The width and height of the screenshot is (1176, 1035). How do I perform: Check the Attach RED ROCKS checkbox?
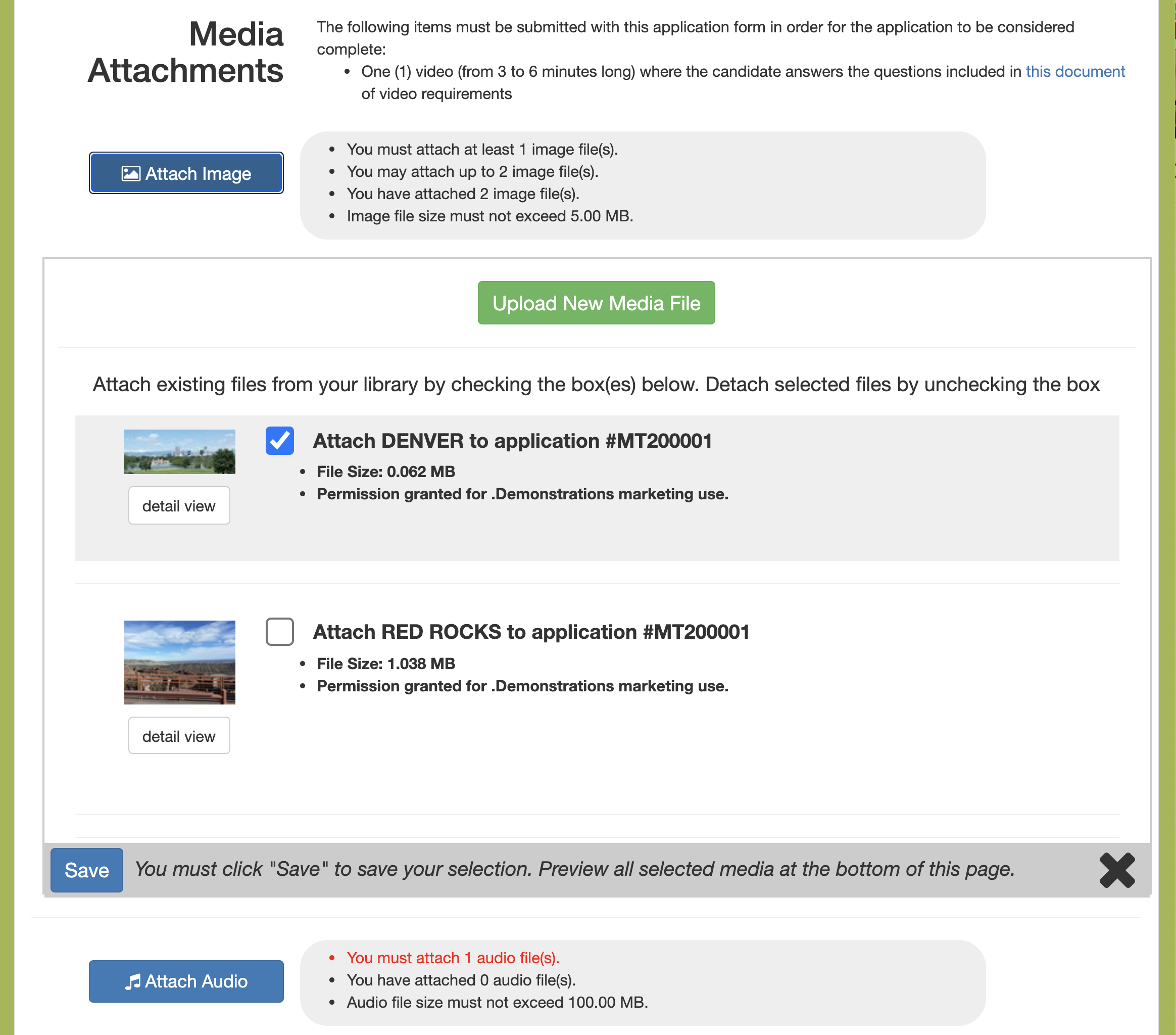tap(280, 632)
